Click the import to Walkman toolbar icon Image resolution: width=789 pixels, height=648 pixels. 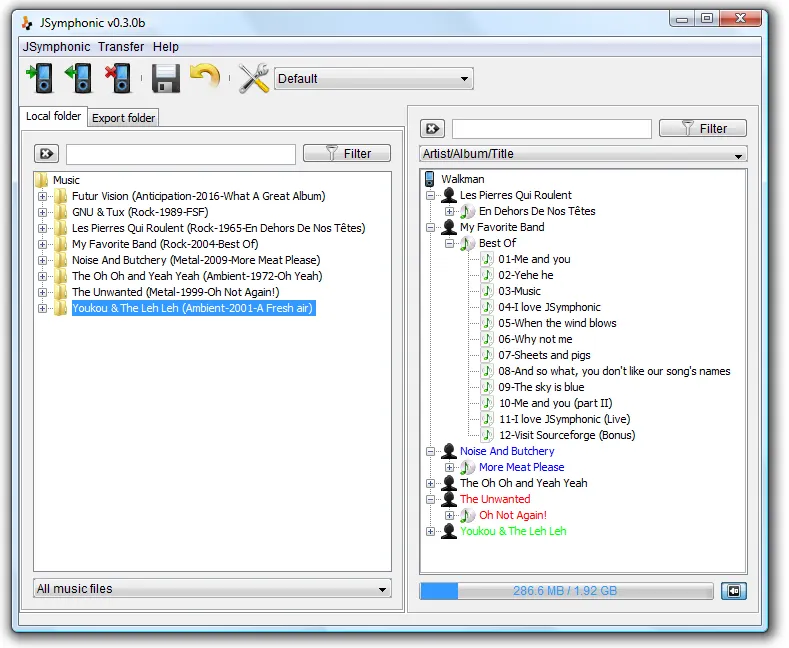click(x=39, y=78)
